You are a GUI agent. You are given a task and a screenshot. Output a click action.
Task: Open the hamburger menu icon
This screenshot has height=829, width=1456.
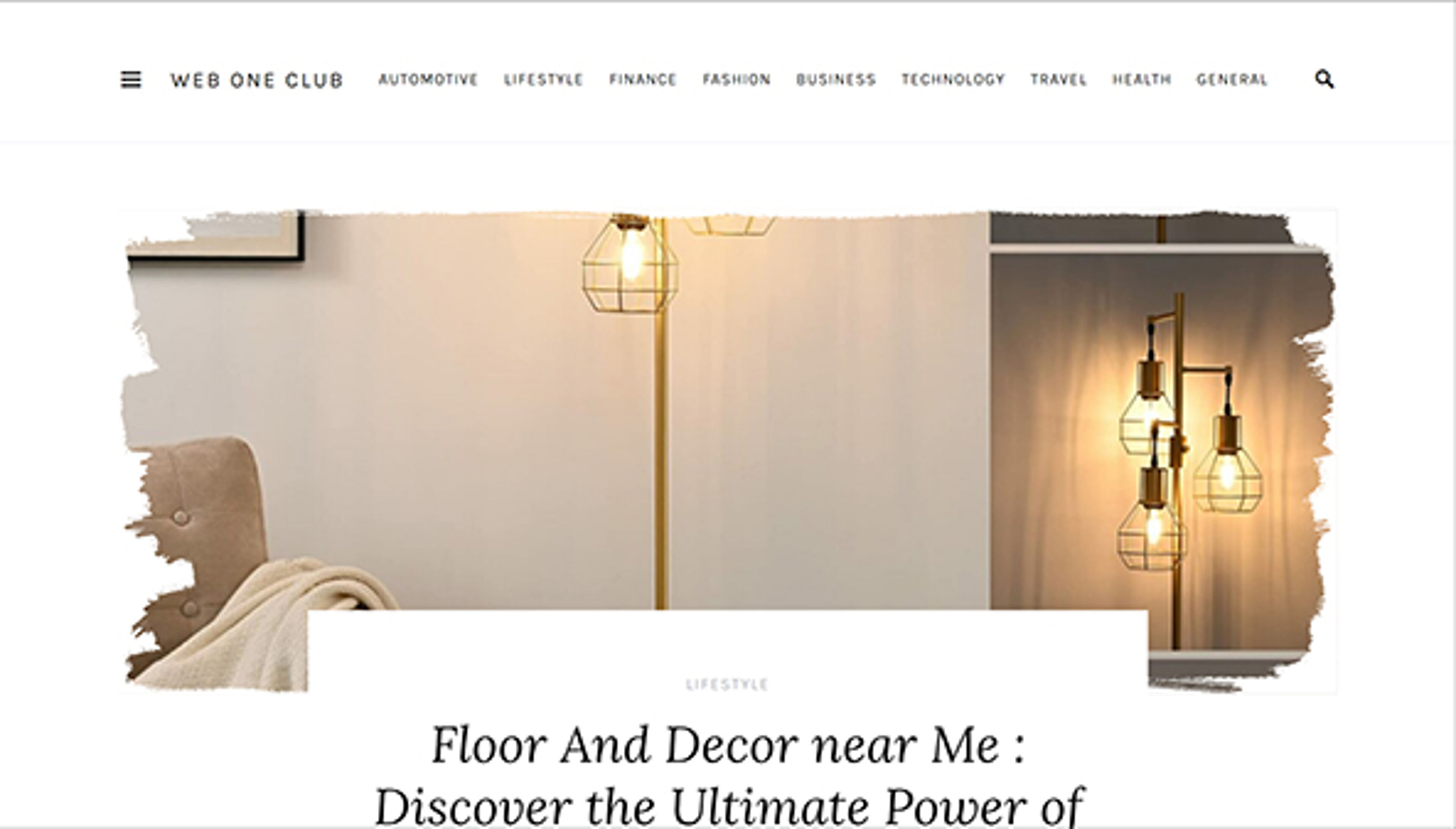pyautogui.click(x=131, y=80)
